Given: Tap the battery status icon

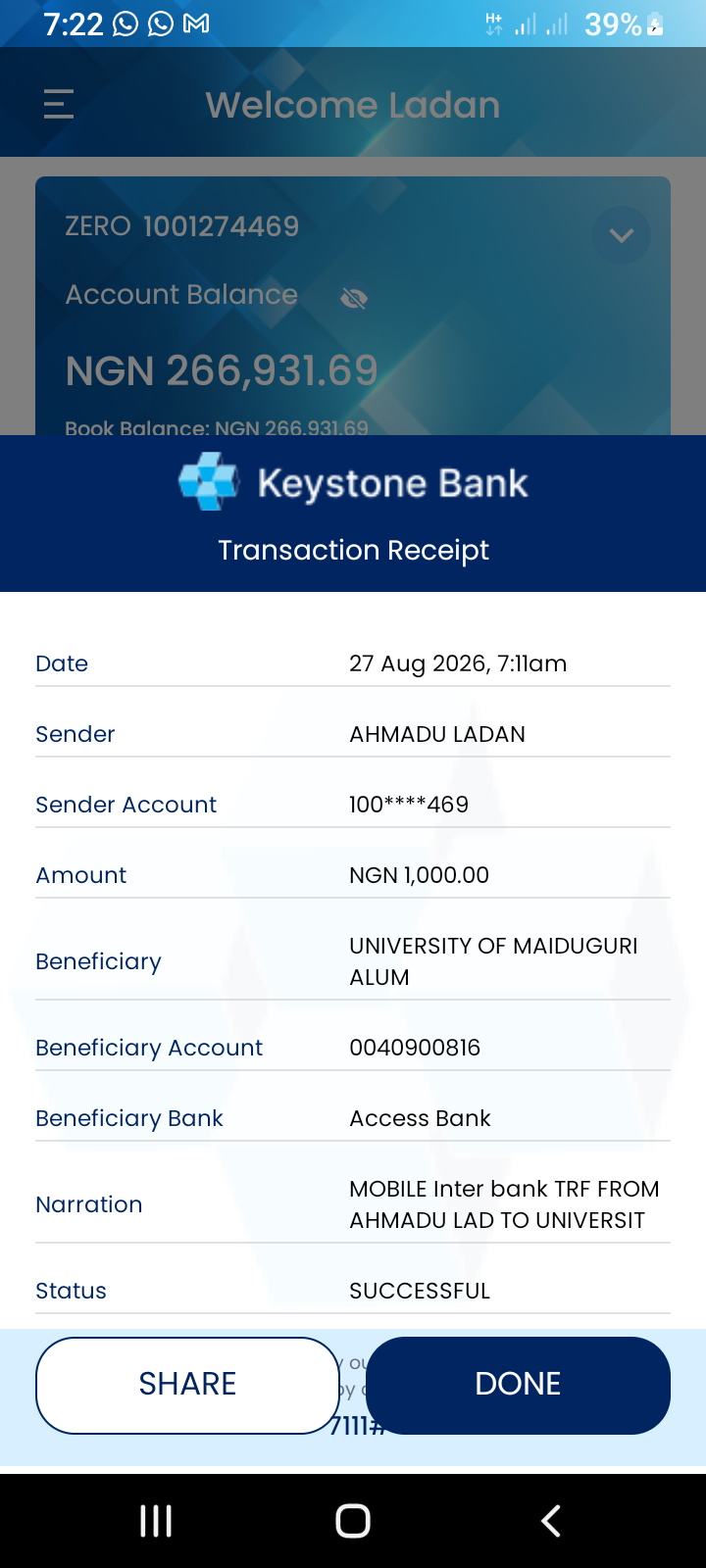Looking at the screenshot, I should (655, 24).
